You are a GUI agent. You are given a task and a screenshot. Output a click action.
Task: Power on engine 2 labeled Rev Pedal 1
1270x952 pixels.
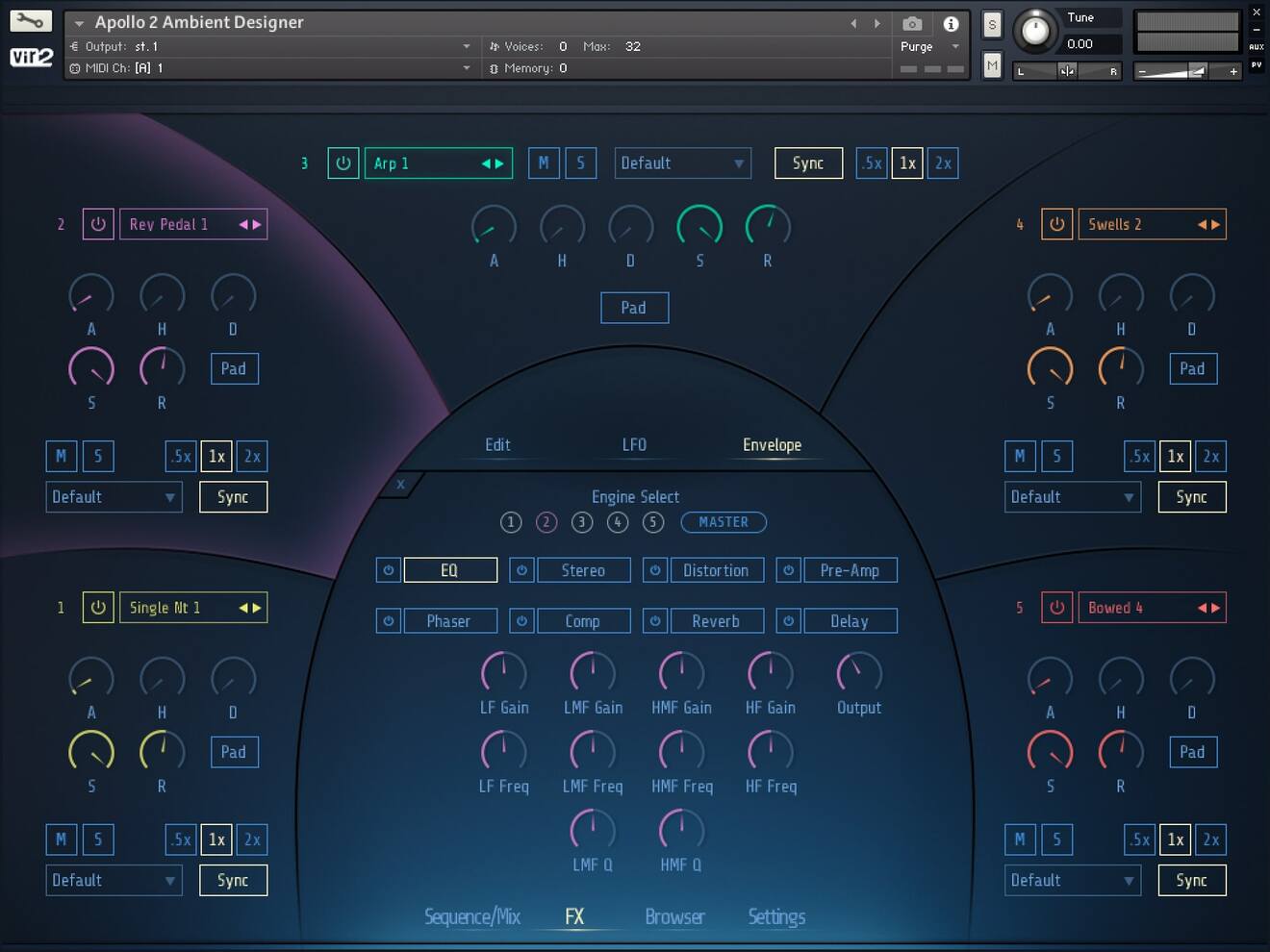(98, 223)
